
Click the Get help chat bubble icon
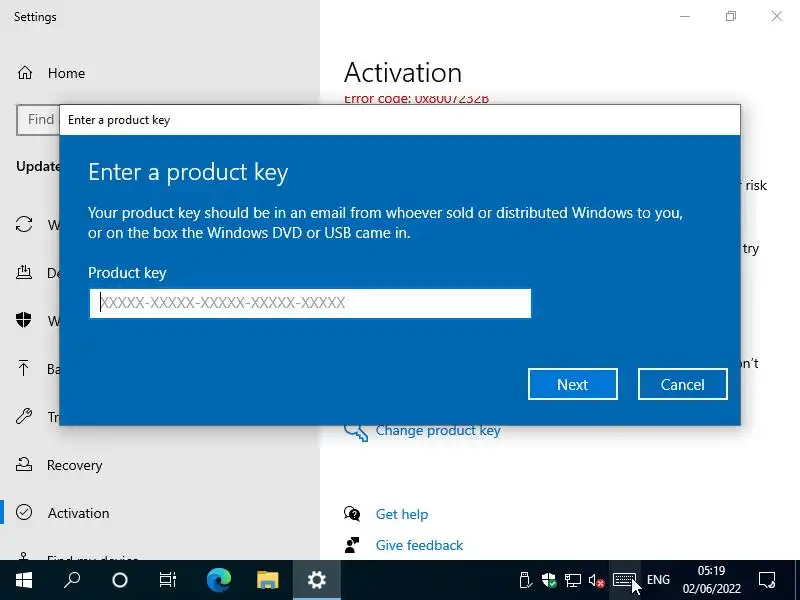(x=352, y=513)
